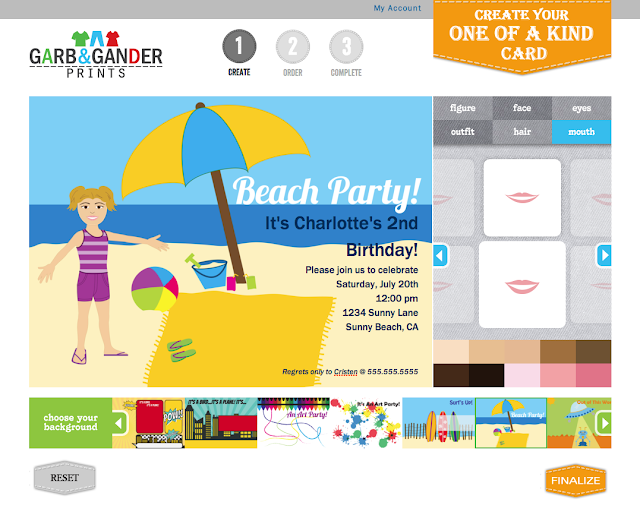Click the right arrow in mouth options panel
Viewport: 640px width, 521px height.
(604, 256)
